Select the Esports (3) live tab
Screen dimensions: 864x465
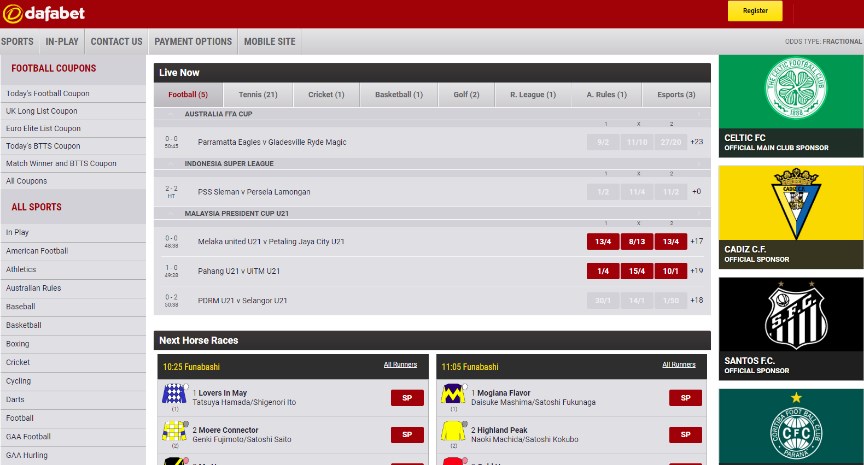point(676,94)
